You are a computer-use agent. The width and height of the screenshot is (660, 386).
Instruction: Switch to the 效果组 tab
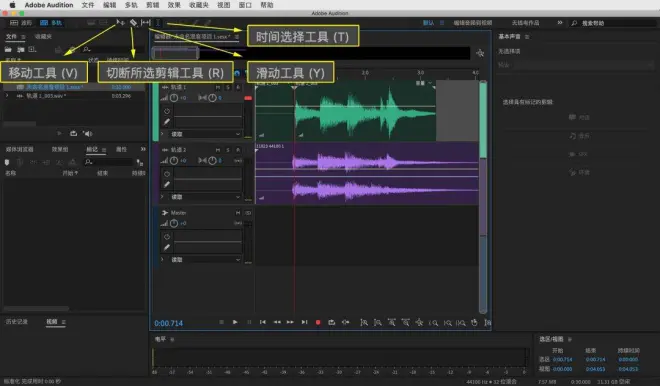(60, 149)
